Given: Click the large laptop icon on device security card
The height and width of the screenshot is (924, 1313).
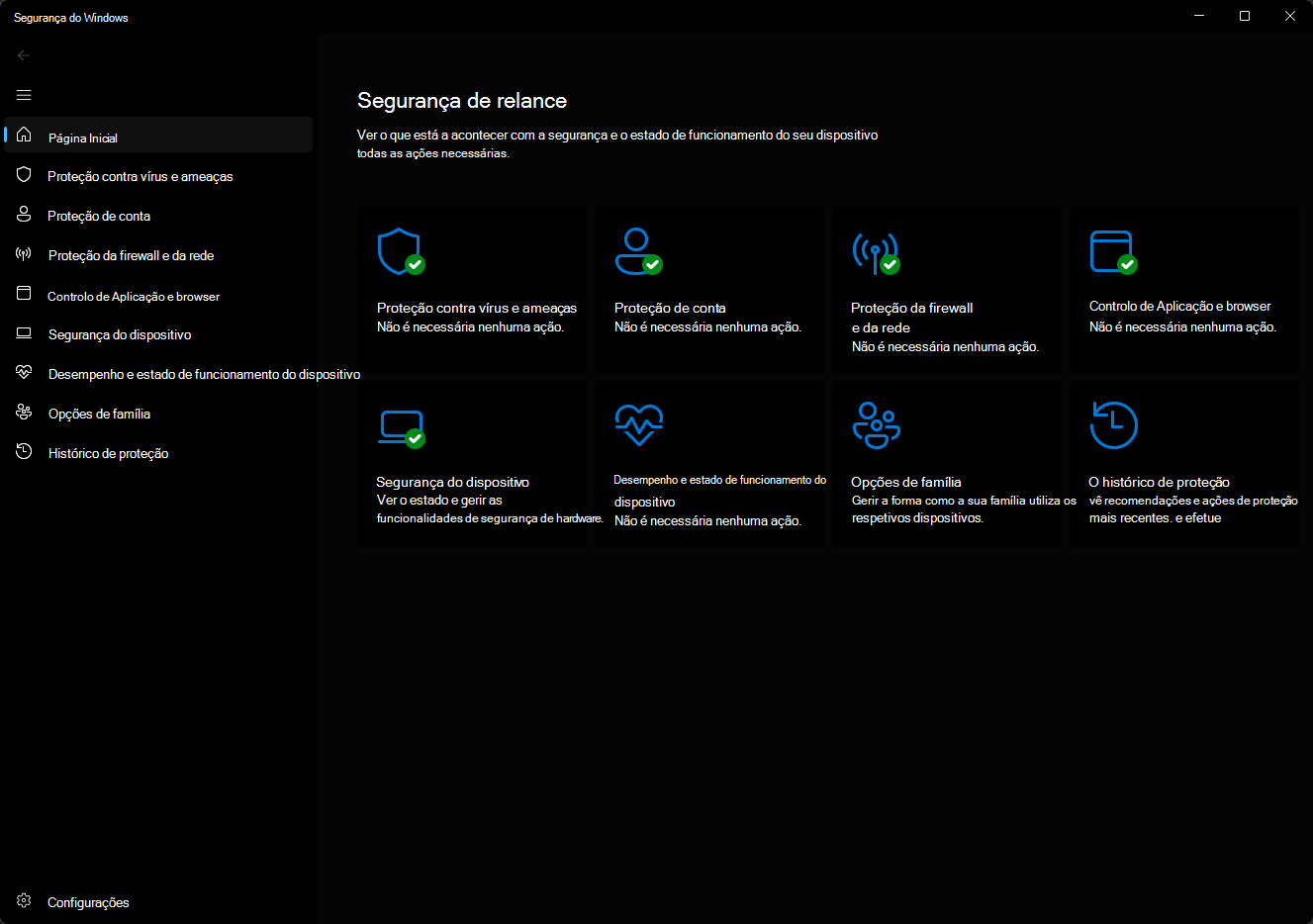Looking at the screenshot, I should coord(402,428).
